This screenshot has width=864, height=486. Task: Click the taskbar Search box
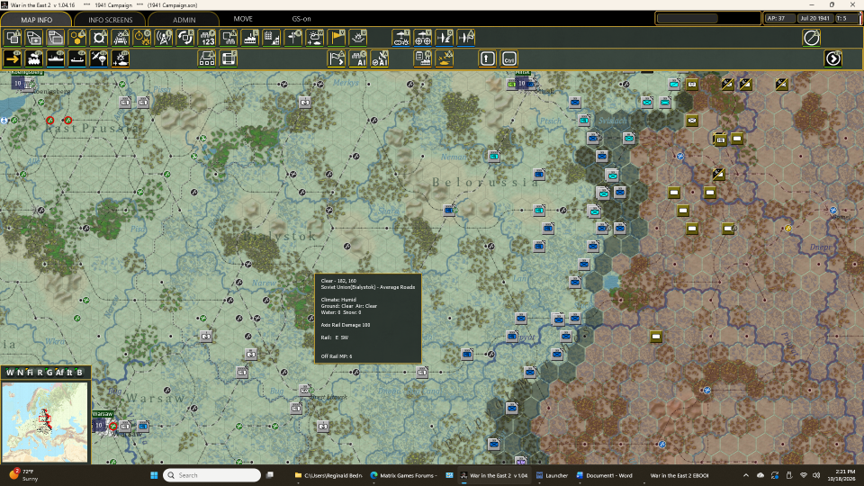(x=212, y=475)
